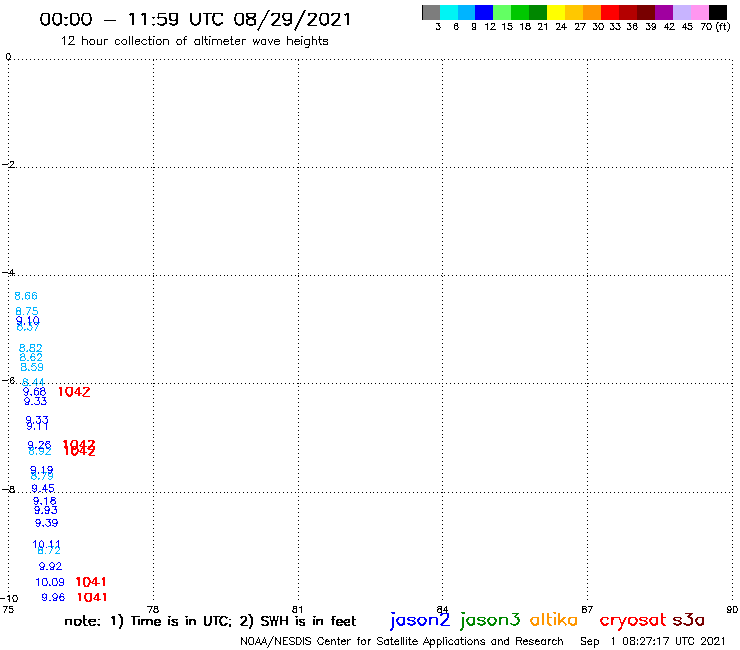The width and height of the screenshot is (740, 650).
Task: Click the yellow swatch in the color scale
Action: coord(556,12)
